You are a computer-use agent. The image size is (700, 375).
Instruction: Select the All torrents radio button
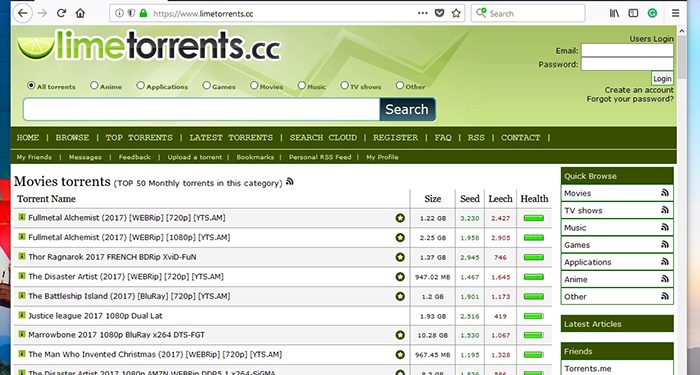pos(31,85)
